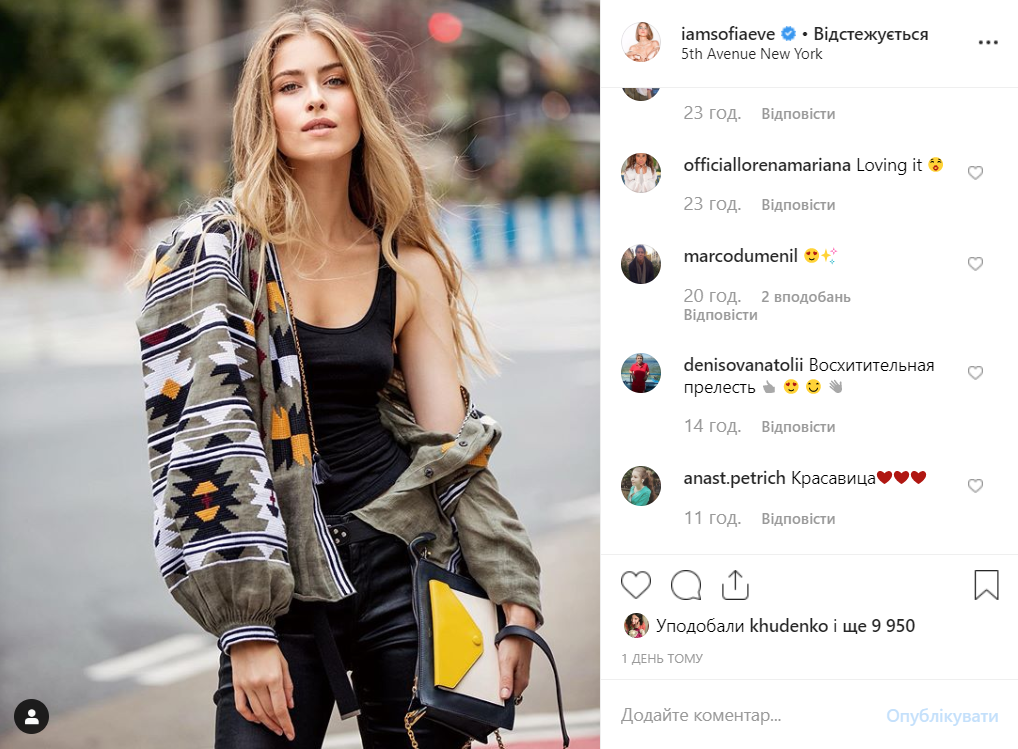Open the comment speech bubble icon
The image size is (1018, 749).
click(x=686, y=585)
